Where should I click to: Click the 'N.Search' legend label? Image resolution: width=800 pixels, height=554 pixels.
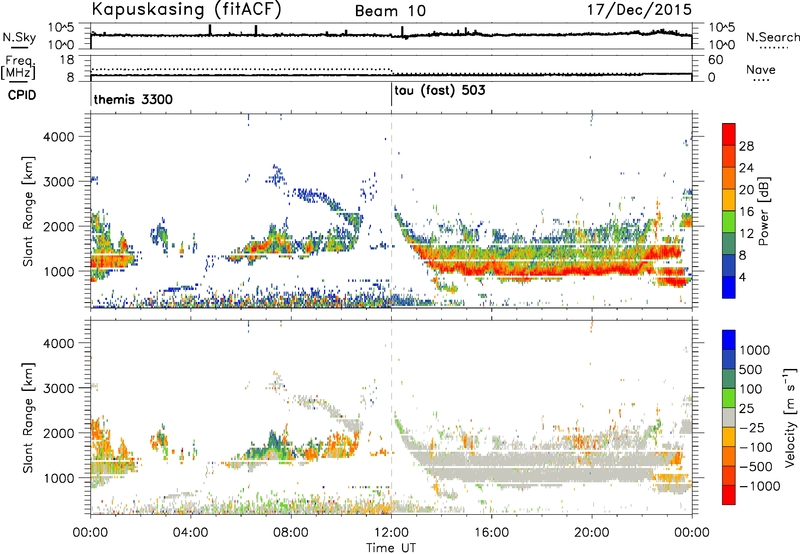[772, 37]
